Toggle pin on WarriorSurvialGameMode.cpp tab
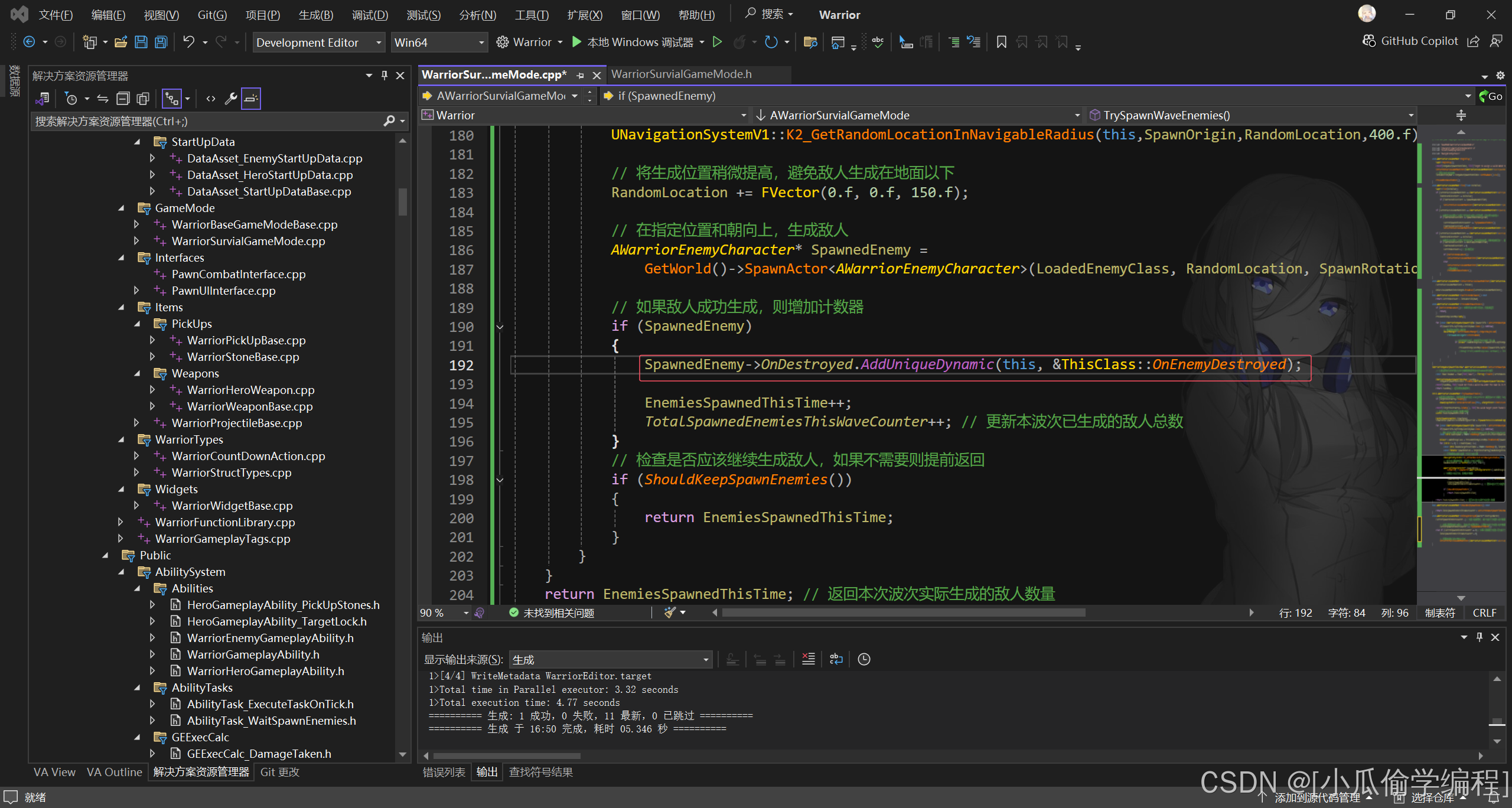 click(580, 75)
